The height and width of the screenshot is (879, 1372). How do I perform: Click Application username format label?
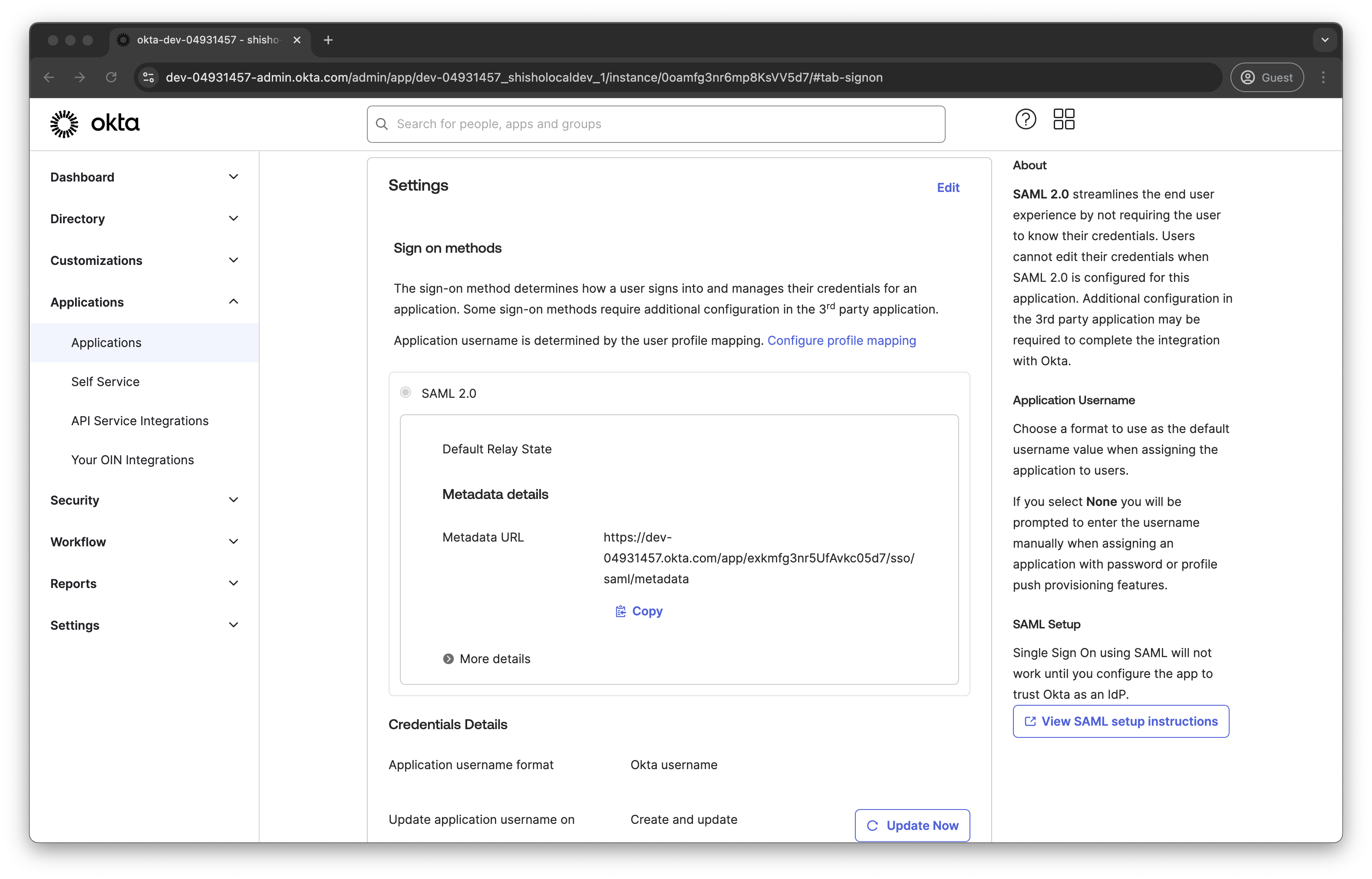click(x=471, y=765)
